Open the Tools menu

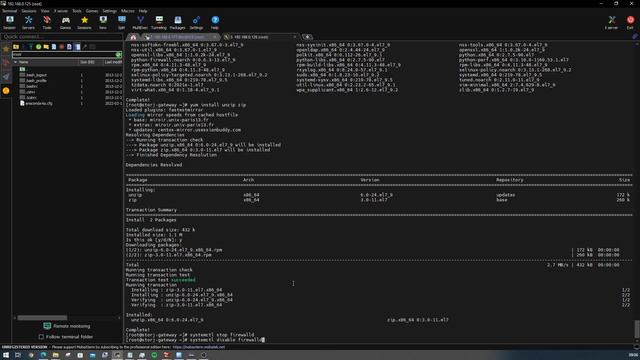(77, 11)
